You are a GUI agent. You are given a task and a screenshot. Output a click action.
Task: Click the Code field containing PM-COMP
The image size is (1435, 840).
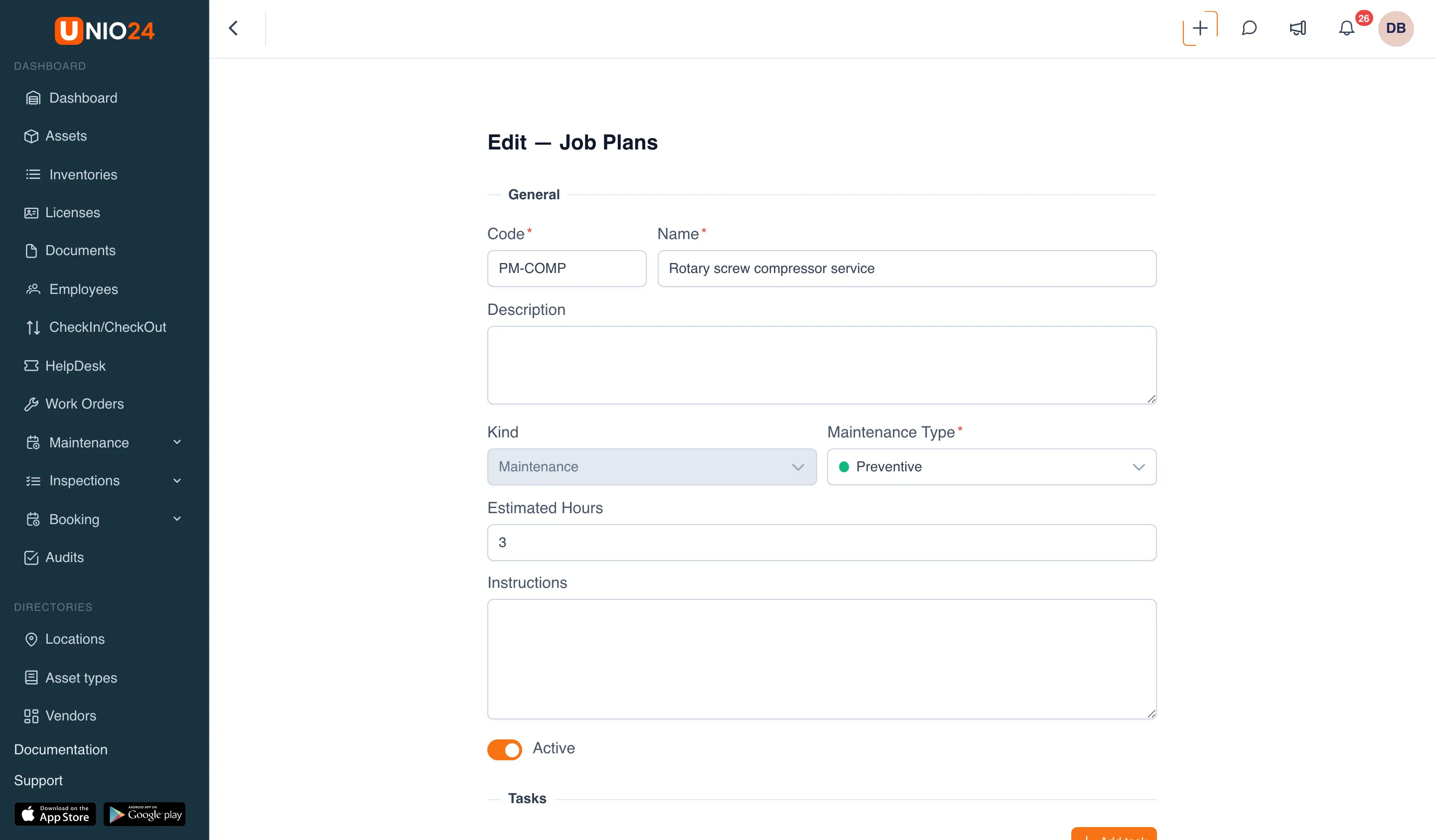tap(567, 268)
